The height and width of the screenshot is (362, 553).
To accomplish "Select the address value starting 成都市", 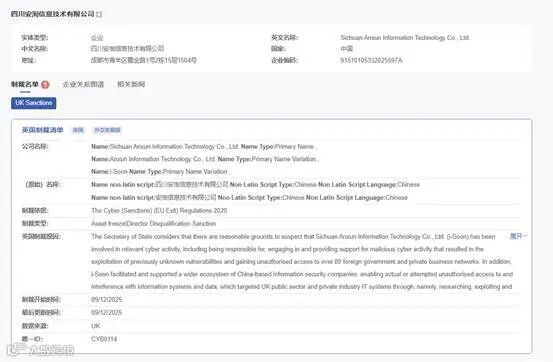I will 144,60.
